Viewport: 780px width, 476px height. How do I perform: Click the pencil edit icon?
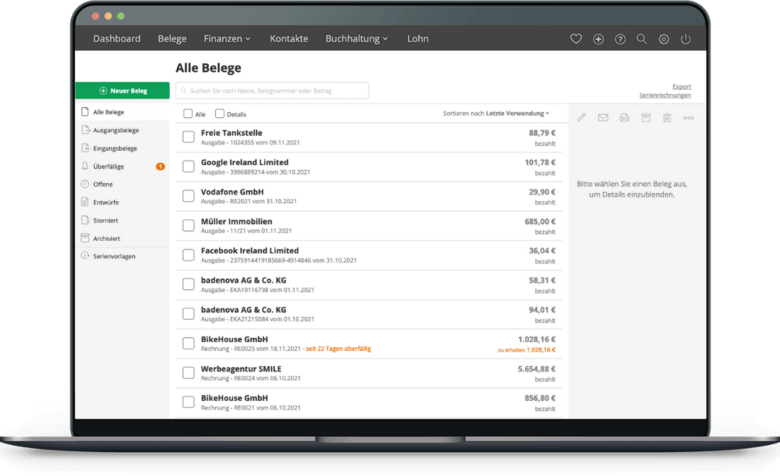(582, 118)
